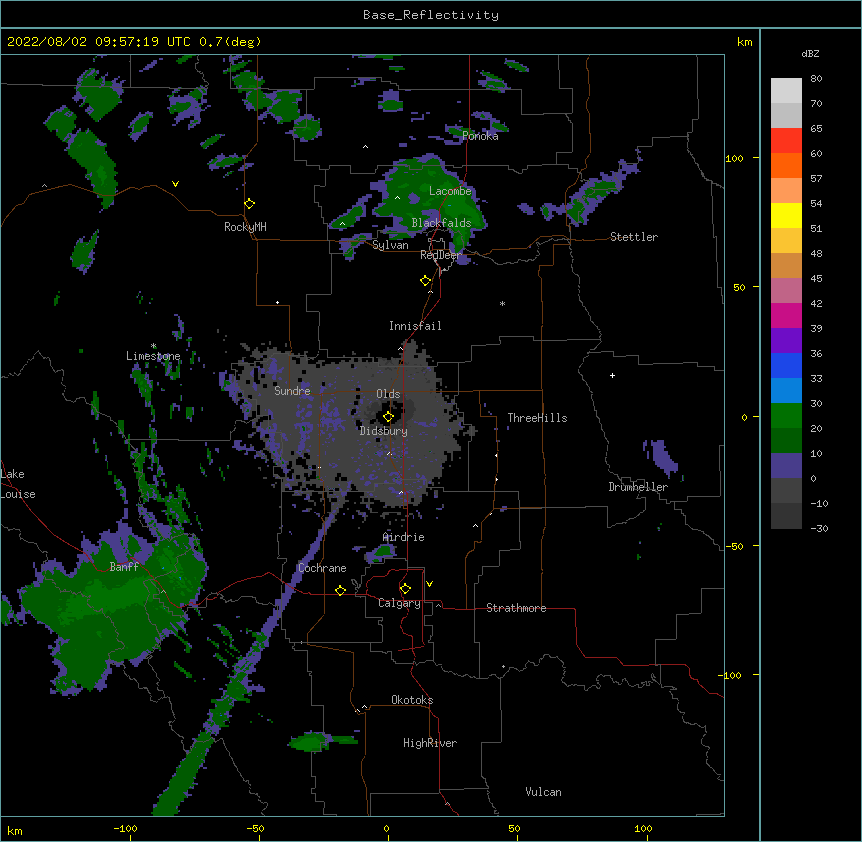Screen dimensions: 862x842
Task: Click the -100 tick label on horizontal axis
Action: click(x=125, y=828)
